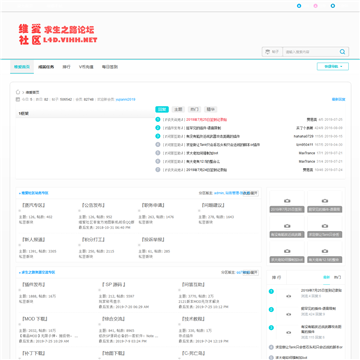Screen dimensions: 360x360
Task: Select the 最新 tab in ranking sidebar
Action: coord(326,277)
